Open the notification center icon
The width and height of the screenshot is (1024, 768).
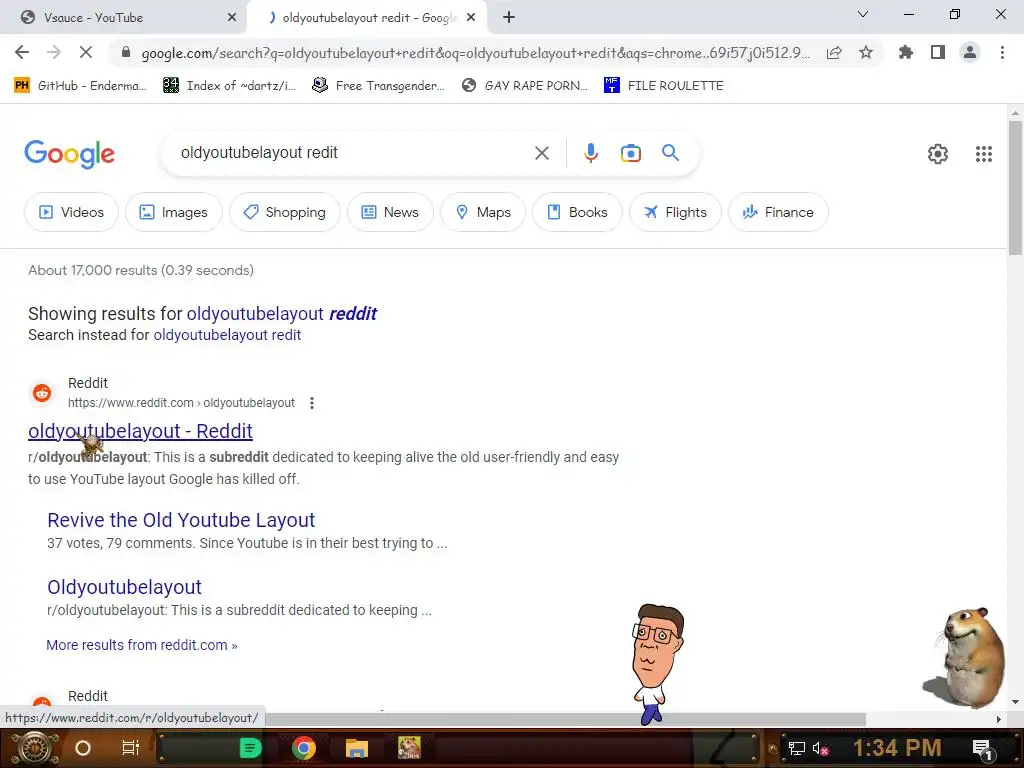(982, 749)
